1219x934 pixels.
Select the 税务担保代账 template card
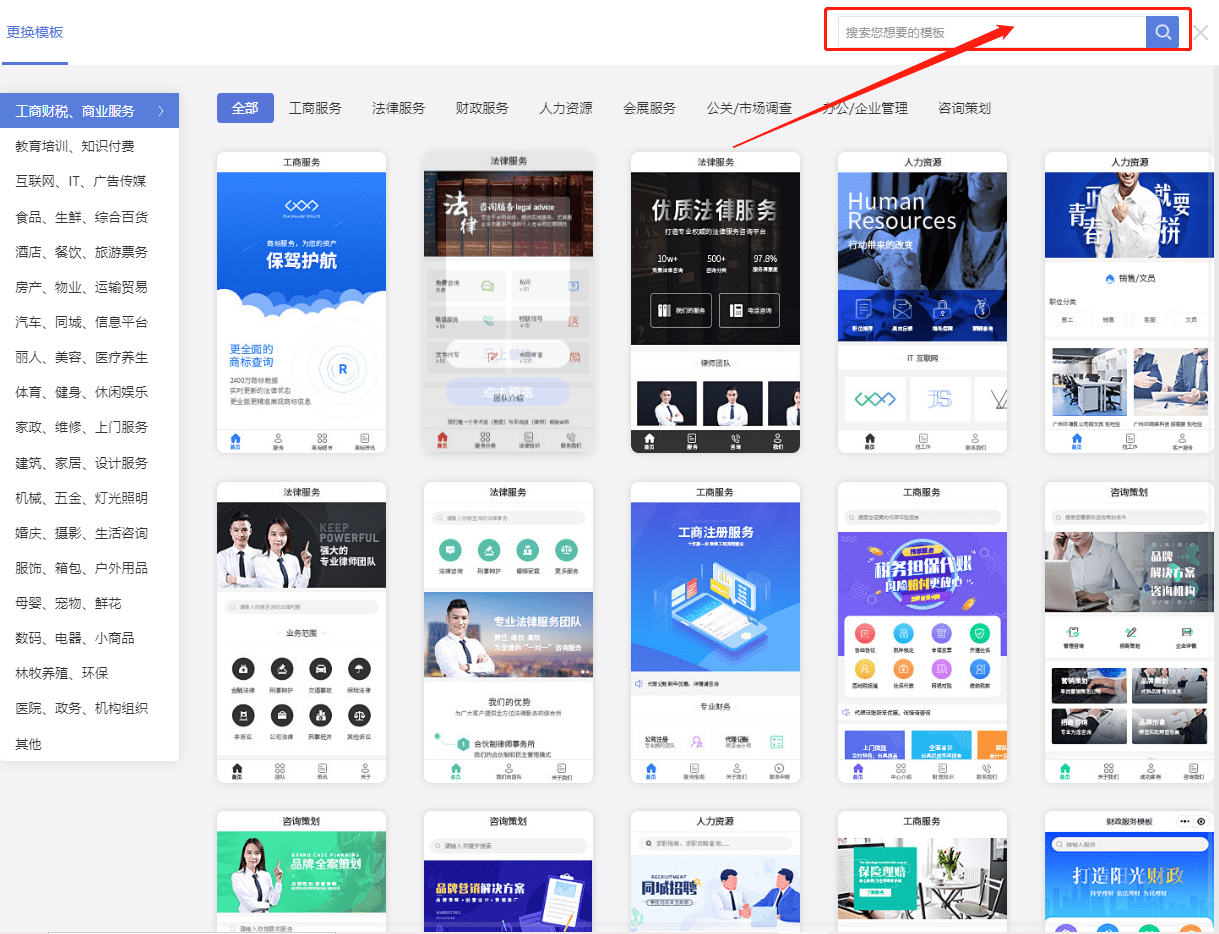[x=922, y=632]
